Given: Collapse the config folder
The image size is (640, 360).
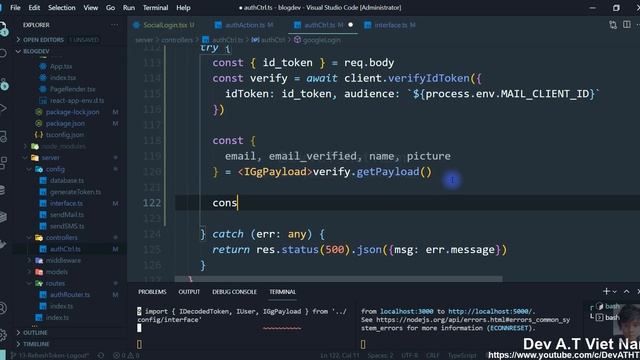Looking at the screenshot, I should point(55,169).
